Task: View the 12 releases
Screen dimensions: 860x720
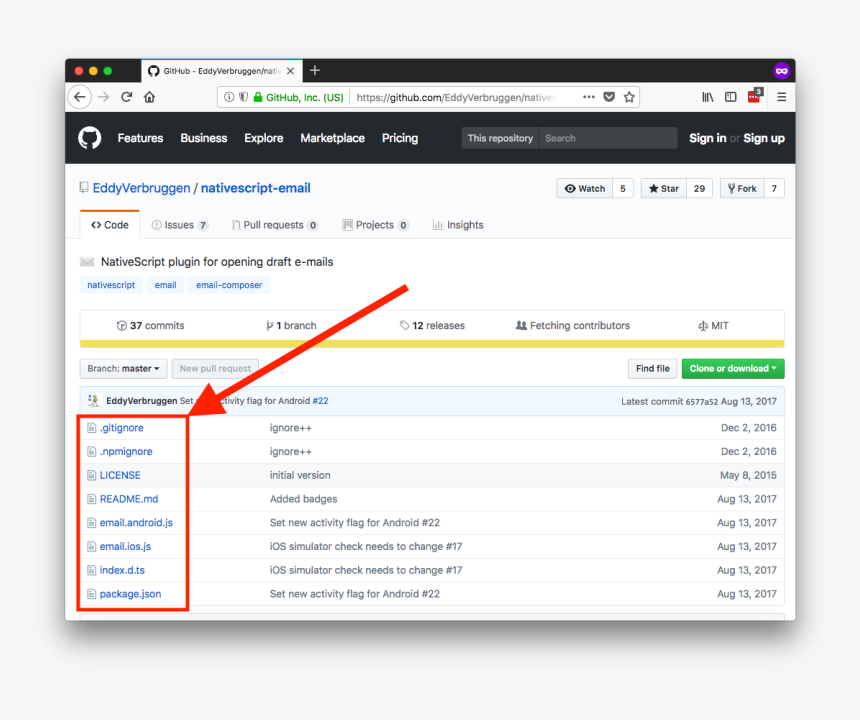Action: tap(432, 326)
